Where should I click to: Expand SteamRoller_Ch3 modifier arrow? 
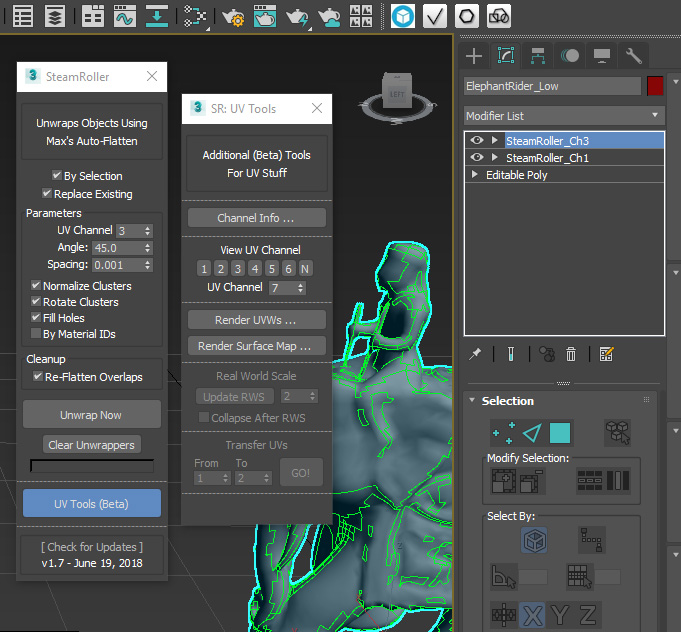pos(495,140)
